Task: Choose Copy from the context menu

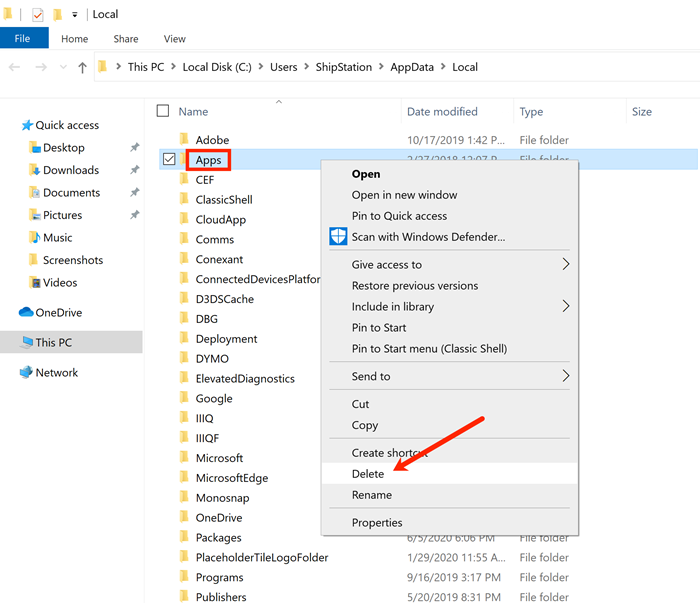Action: click(x=450, y=425)
